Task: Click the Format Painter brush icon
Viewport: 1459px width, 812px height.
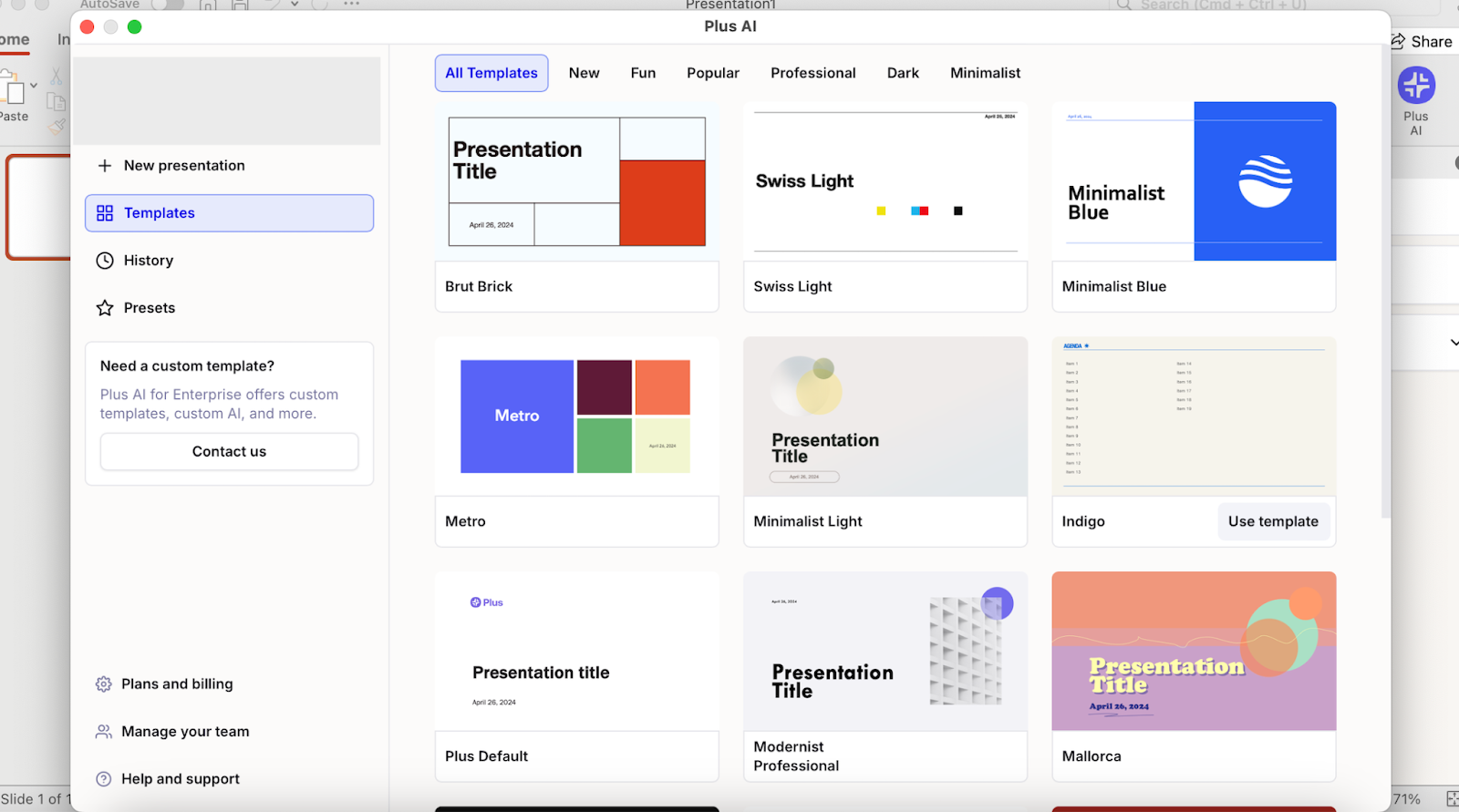Action: coord(57,127)
